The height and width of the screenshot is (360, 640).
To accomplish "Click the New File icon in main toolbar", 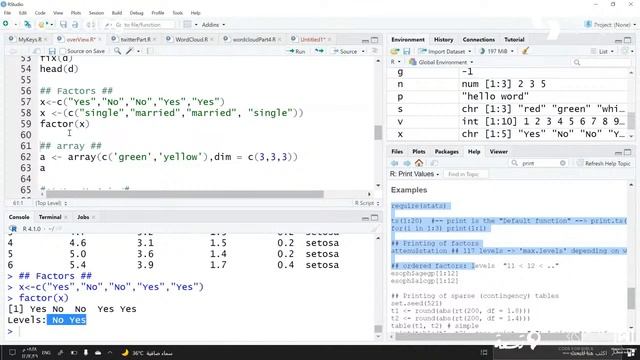I will (x=6, y=24).
